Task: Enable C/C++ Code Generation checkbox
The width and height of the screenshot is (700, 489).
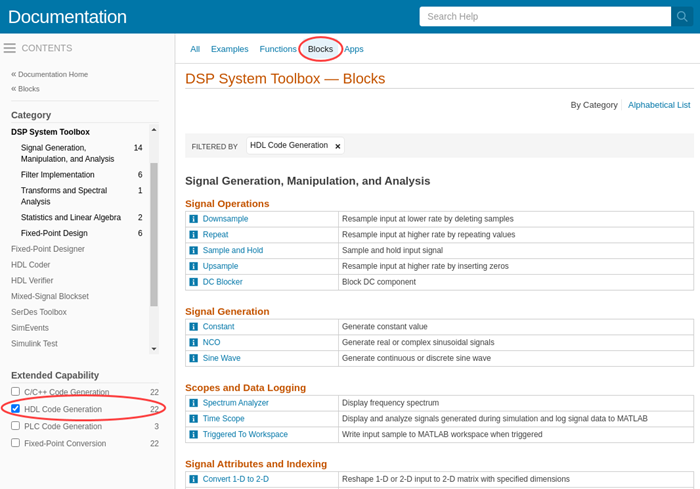Action: [x=15, y=392]
